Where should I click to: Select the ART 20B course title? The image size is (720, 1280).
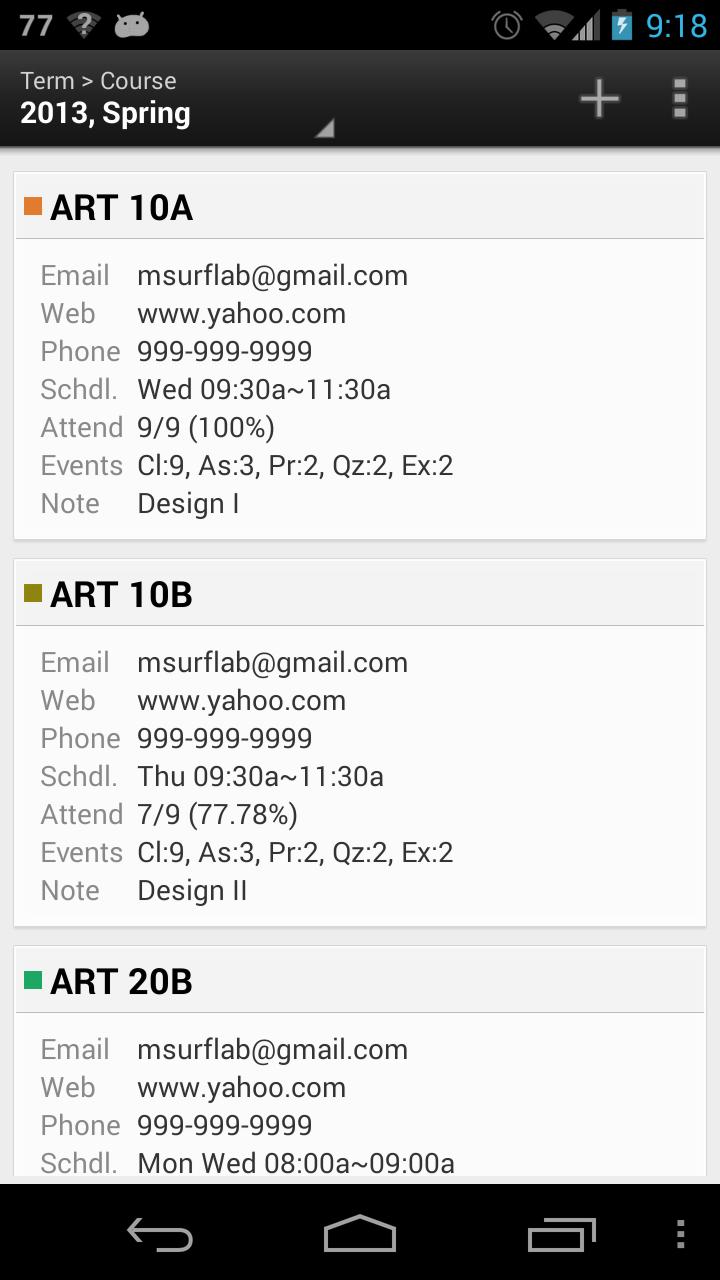pyautogui.click(x=121, y=981)
